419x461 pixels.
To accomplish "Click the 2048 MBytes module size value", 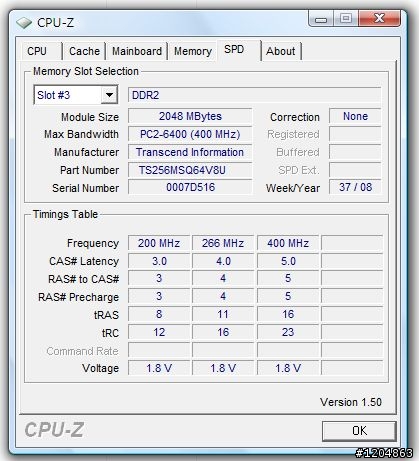I will click(x=190, y=116).
